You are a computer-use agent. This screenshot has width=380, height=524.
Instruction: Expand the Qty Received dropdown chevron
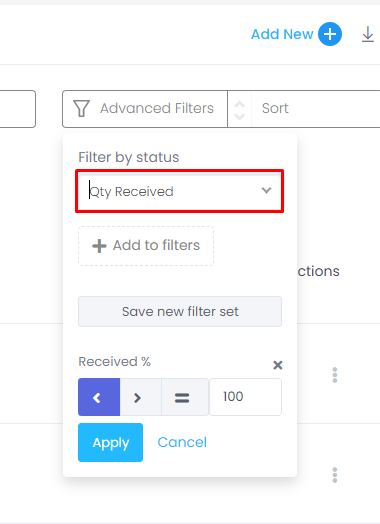click(266, 190)
